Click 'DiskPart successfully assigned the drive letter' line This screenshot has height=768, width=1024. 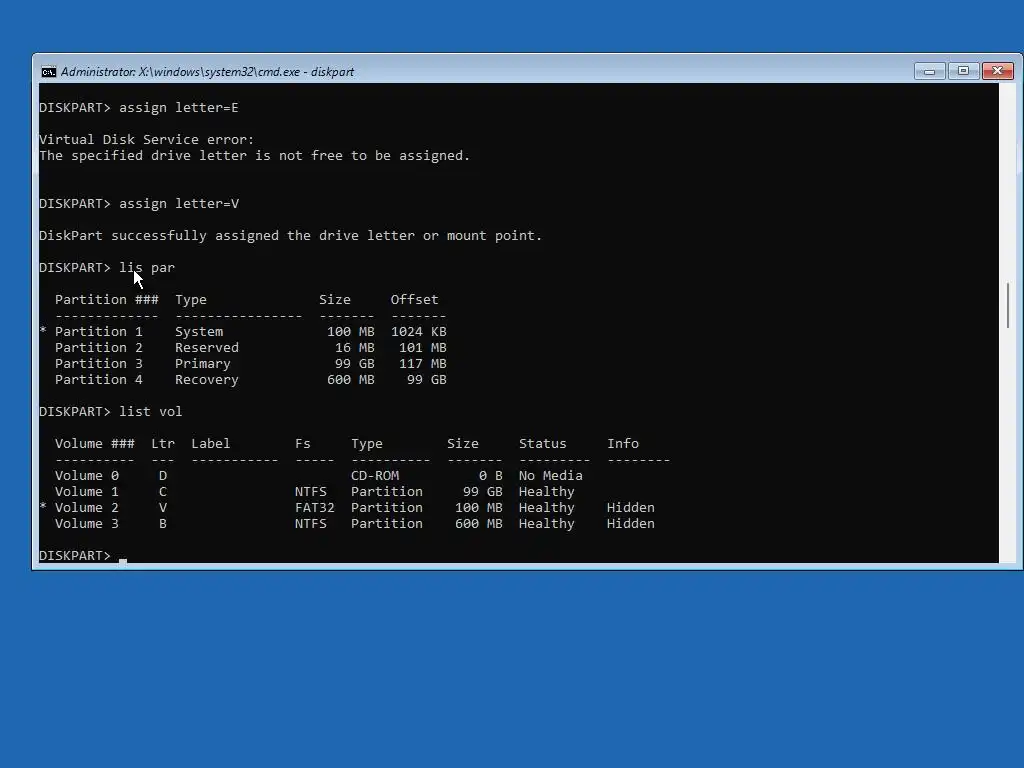point(291,235)
